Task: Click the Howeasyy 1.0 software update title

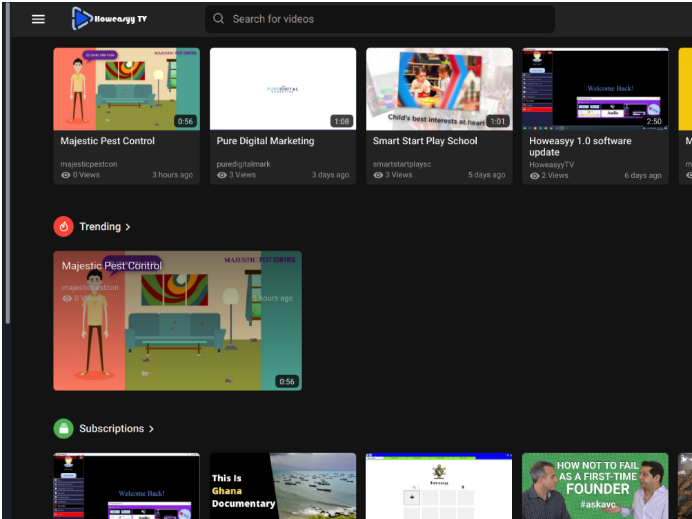Action: [580, 147]
